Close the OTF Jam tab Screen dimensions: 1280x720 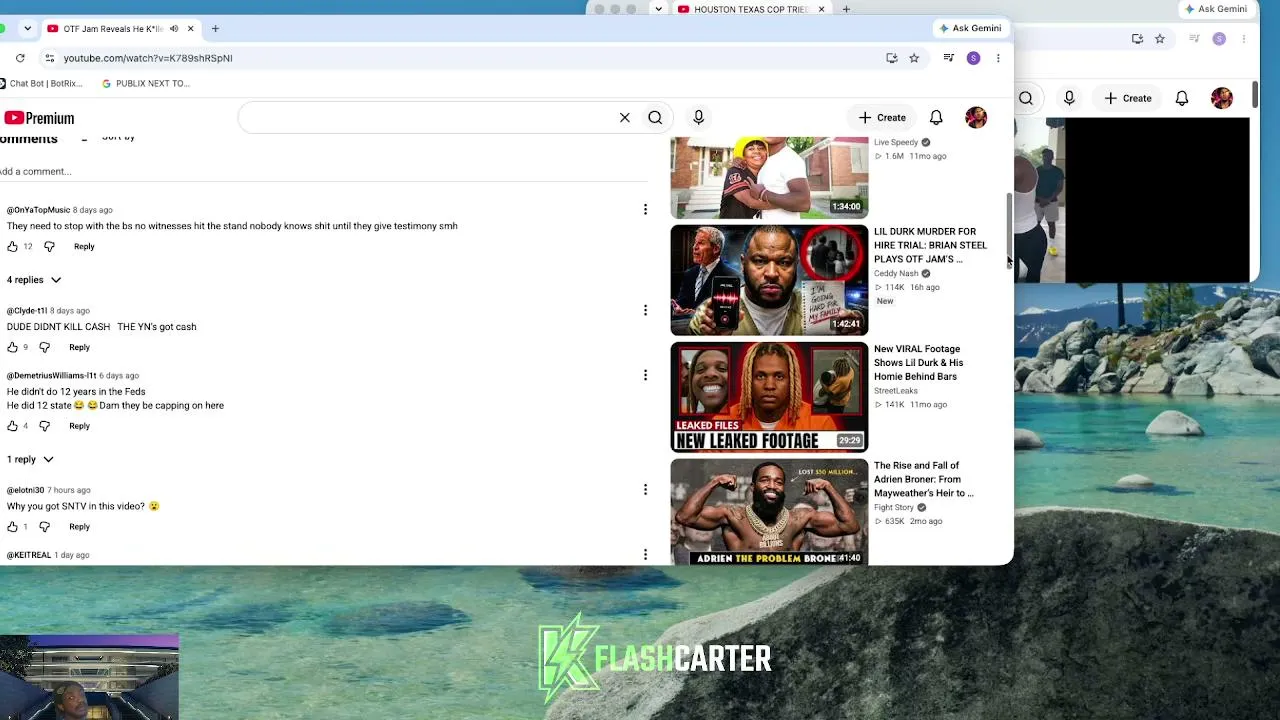click(x=190, y=29)
